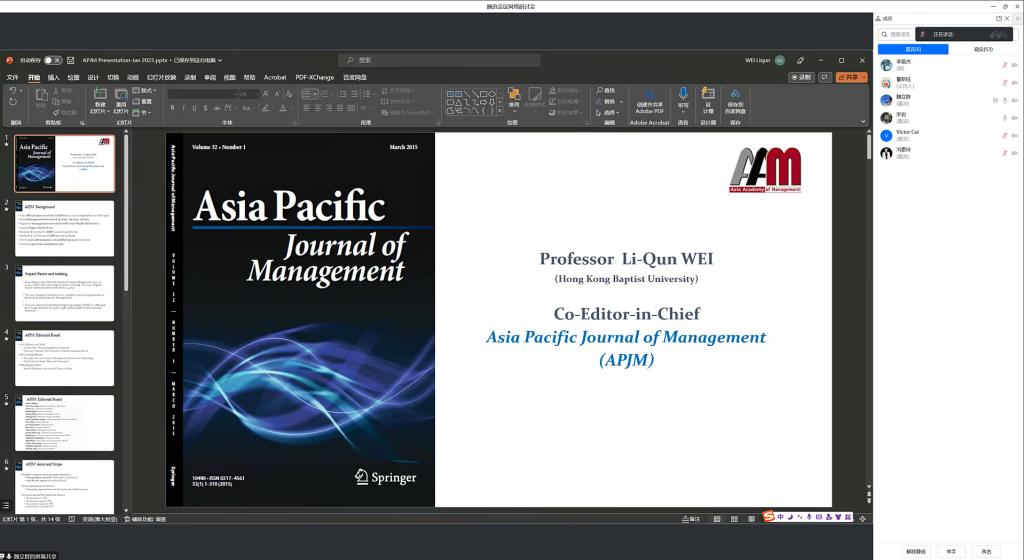Image resolution: width=1024 pixels, height=560 pixels.
Task: Open the PDF-XChange ribbon tab
Action: click(314, 77)
